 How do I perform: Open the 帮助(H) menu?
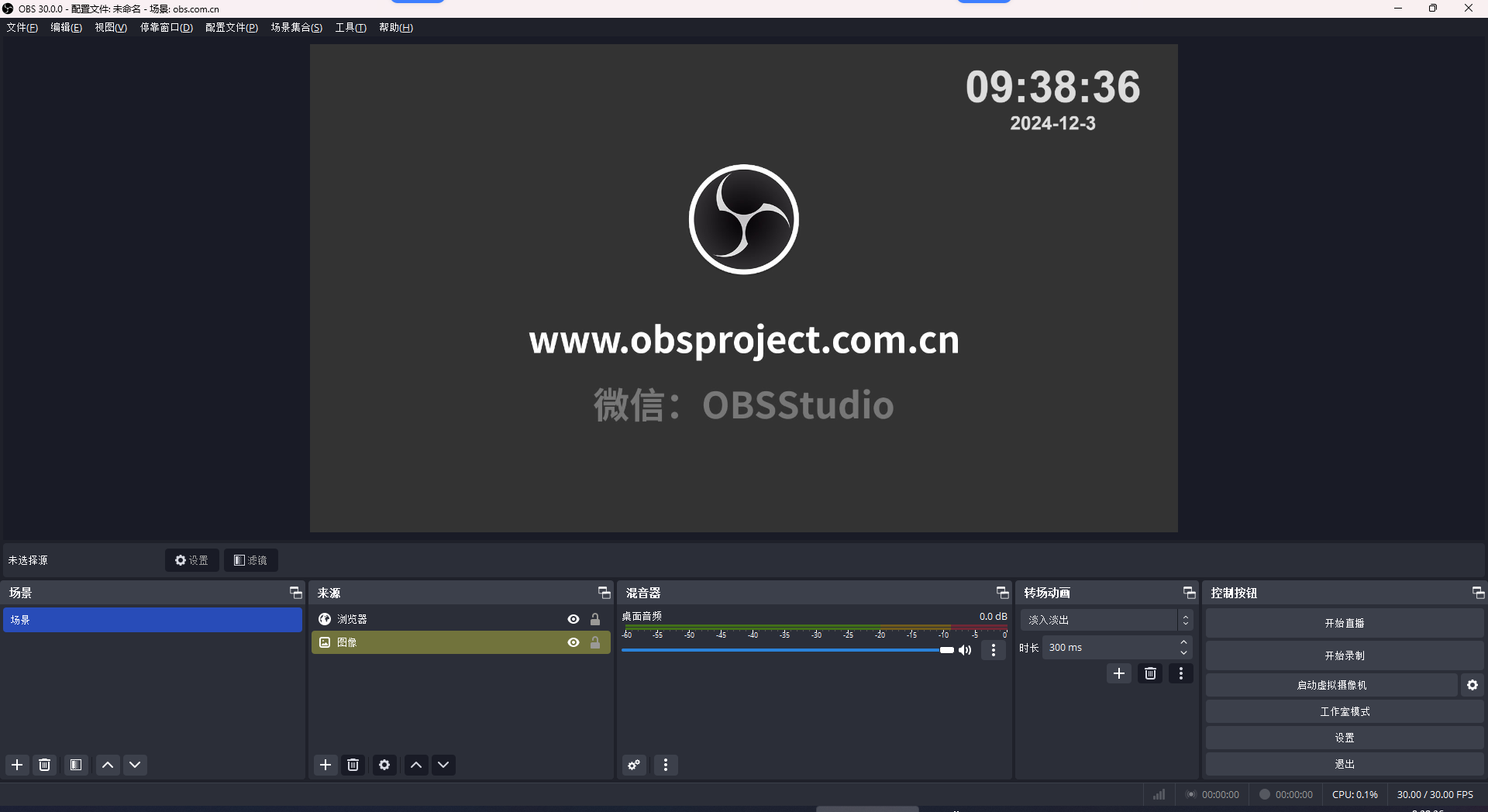[396, 27]
